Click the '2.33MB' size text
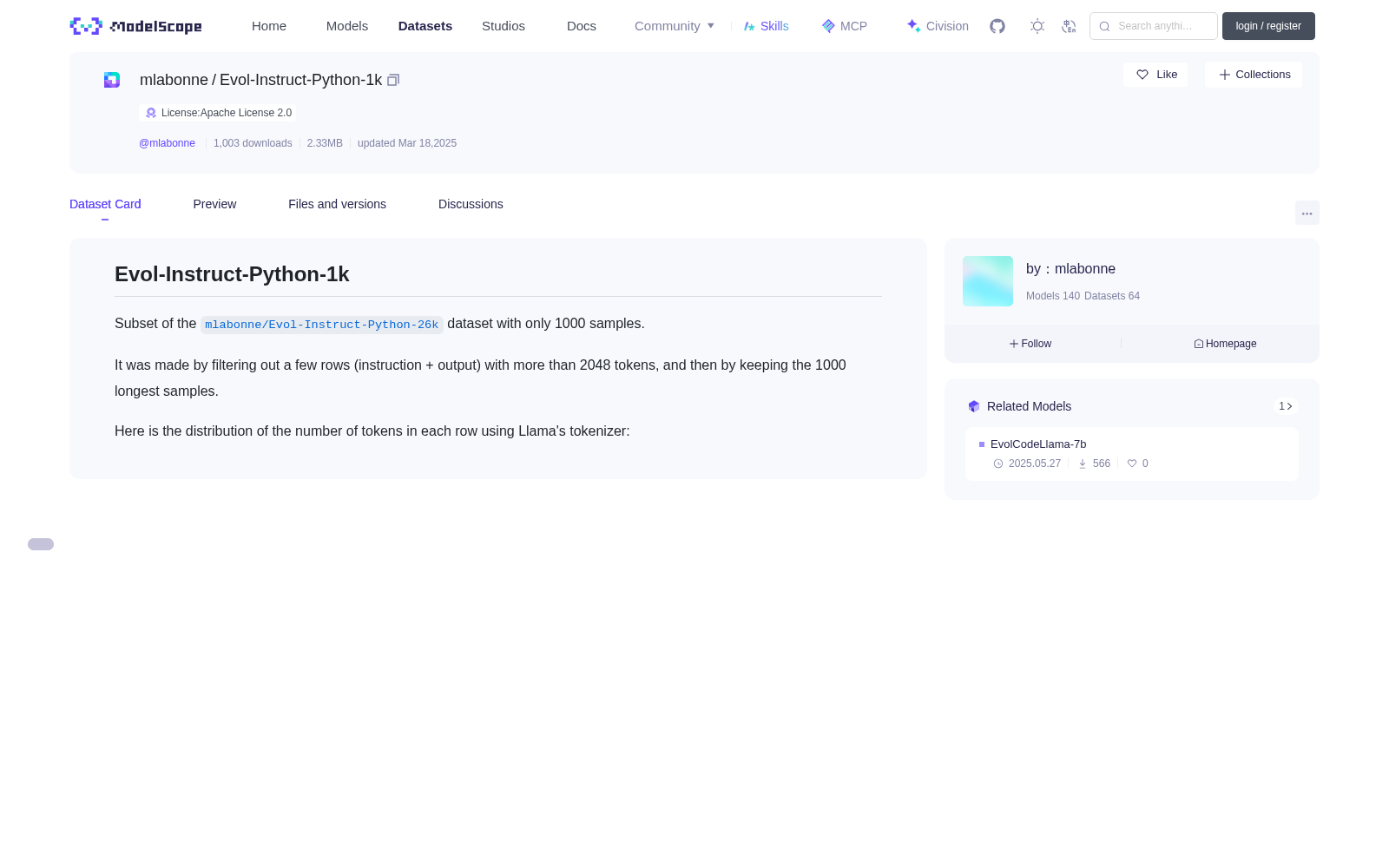 [325, 143]
